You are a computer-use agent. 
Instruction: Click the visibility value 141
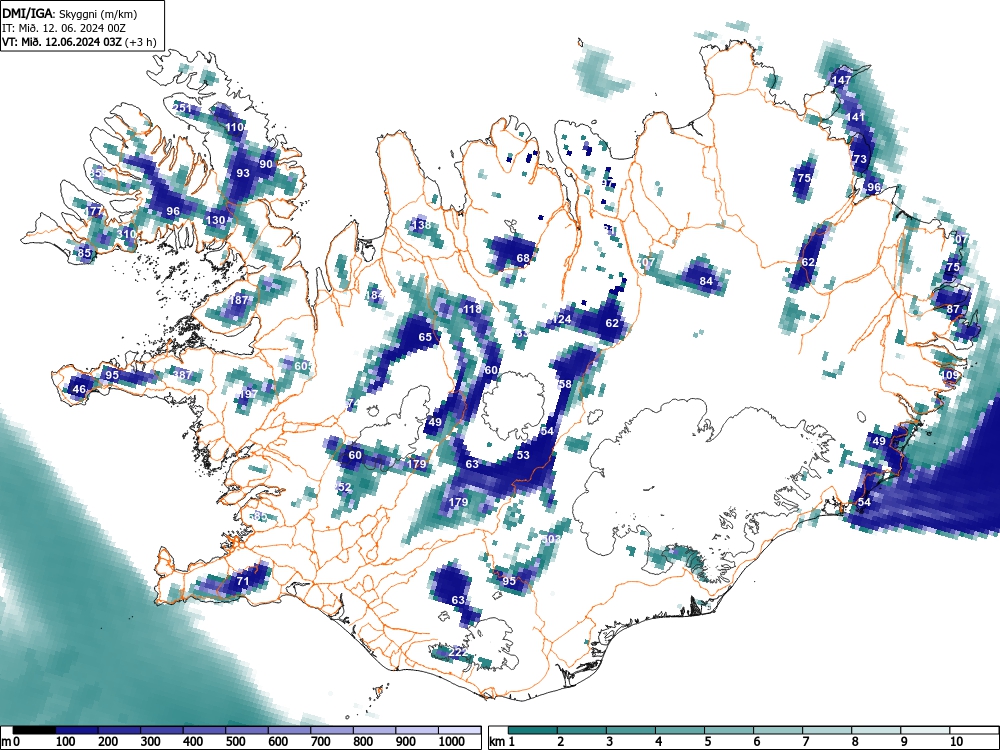click(855, 117)
